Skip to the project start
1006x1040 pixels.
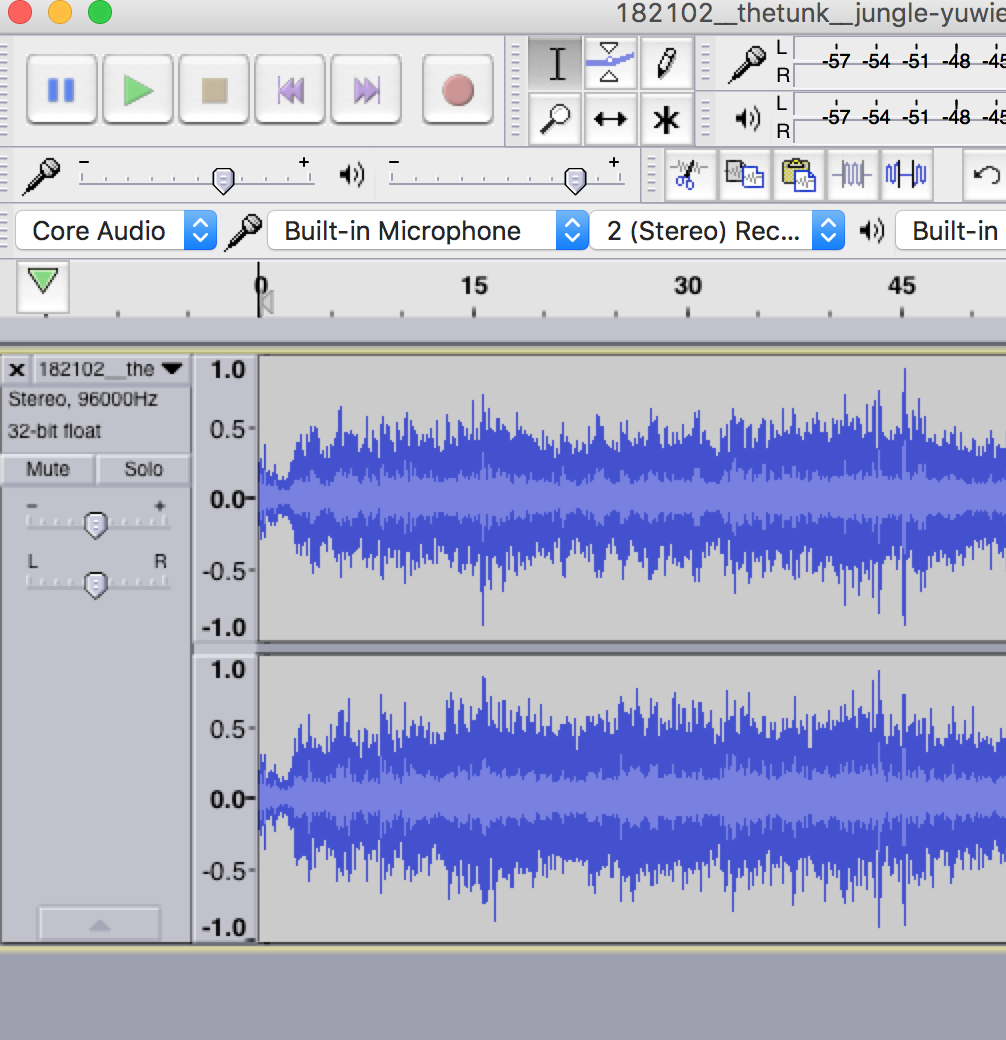pyautogui.click(x=290, y=89)
